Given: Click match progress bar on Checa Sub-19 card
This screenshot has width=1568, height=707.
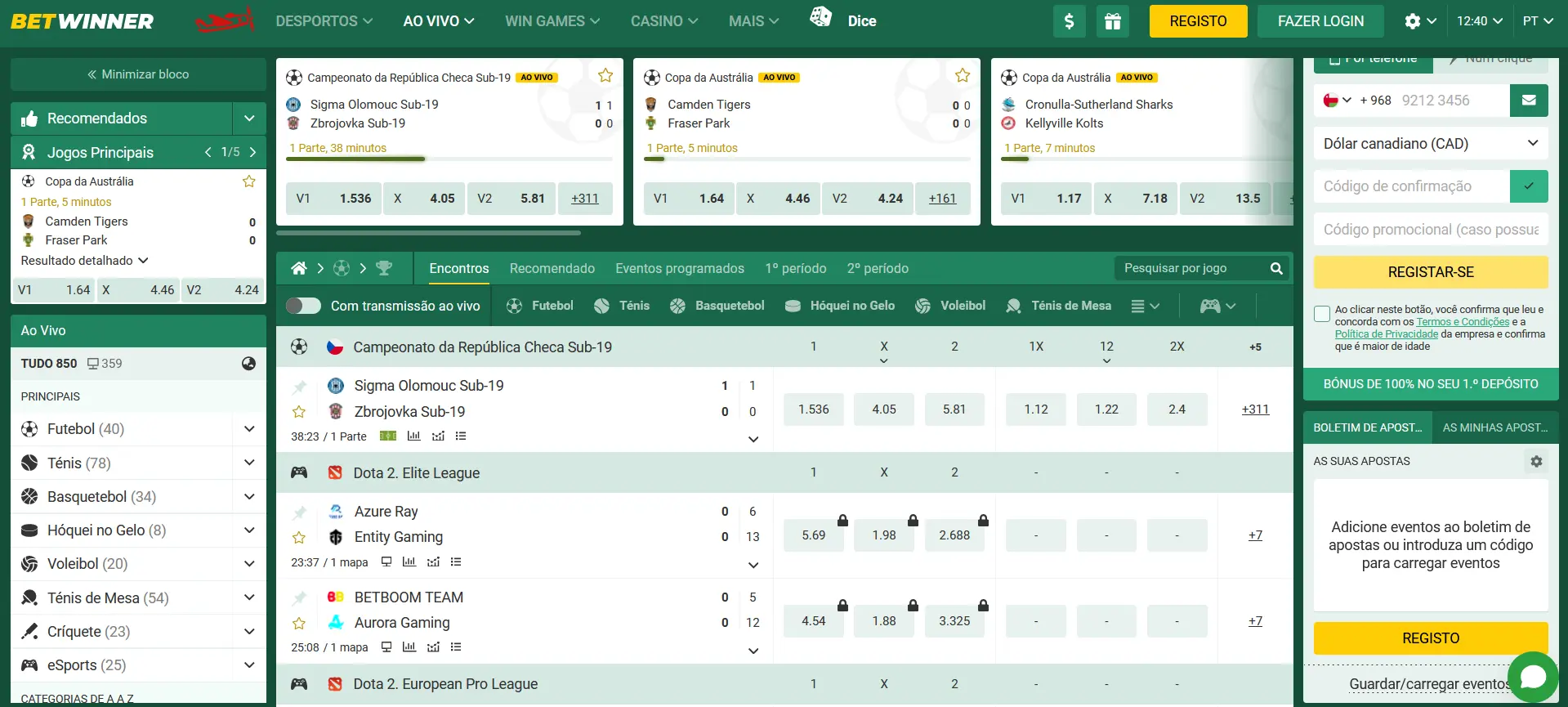Looking at the screenshot, I should click(x=449, y=159).
